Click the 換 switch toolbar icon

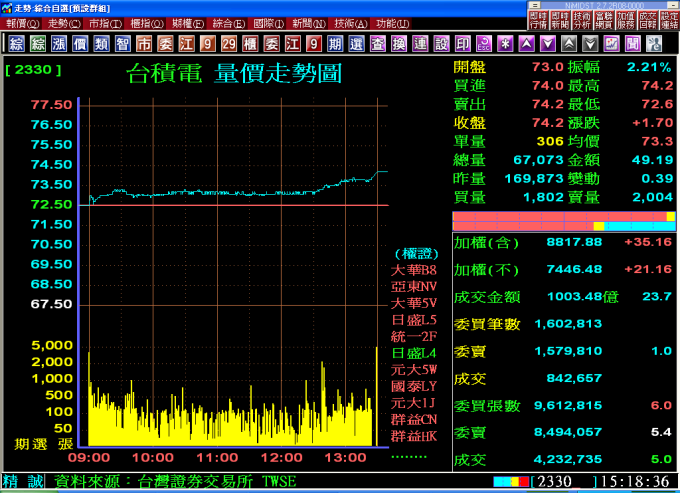tap(399, 43)
